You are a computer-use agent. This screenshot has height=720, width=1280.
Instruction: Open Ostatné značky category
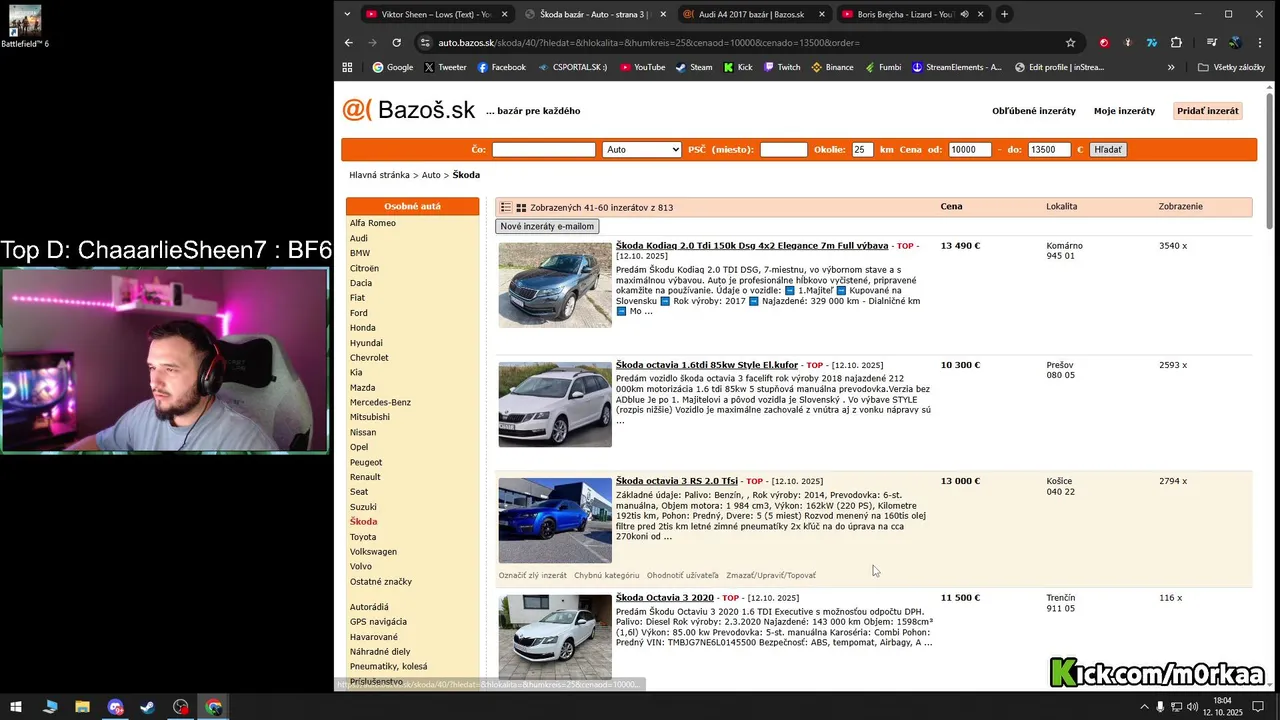[381, 581]
